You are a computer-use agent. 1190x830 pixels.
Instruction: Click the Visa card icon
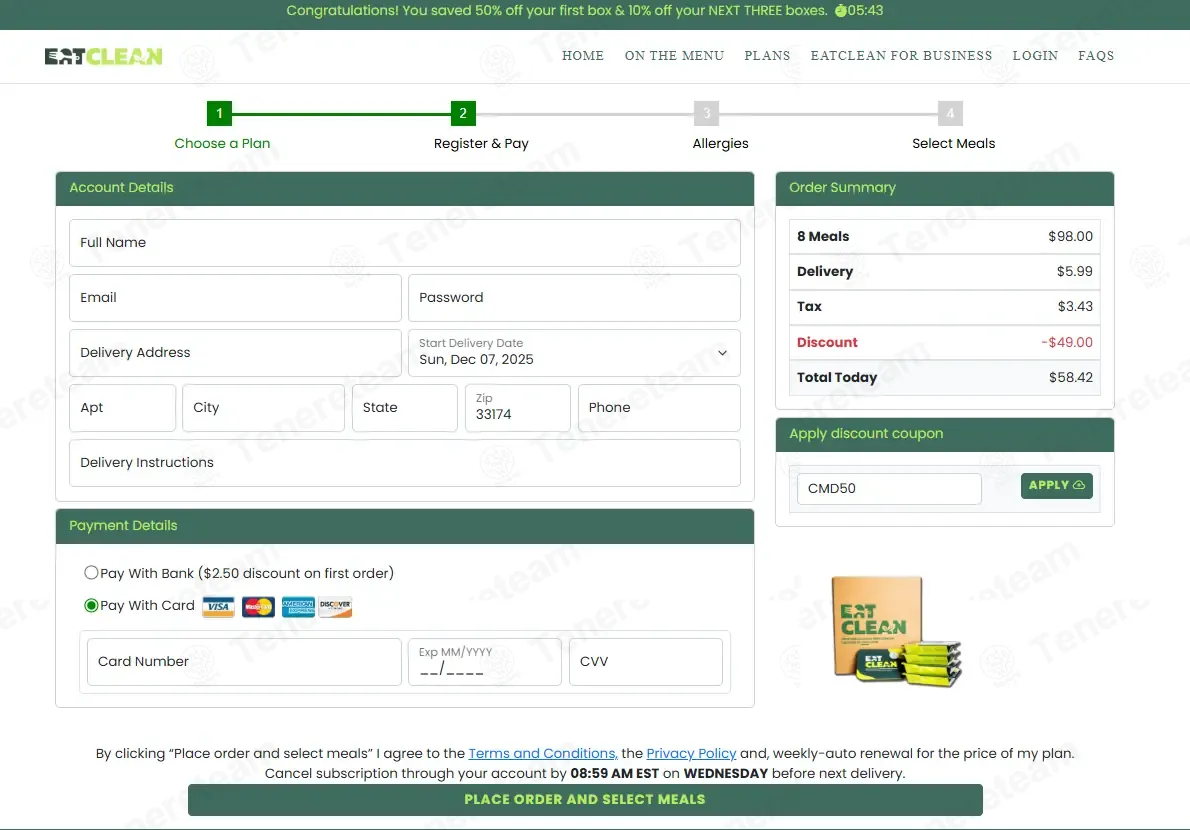click(219, 607)
